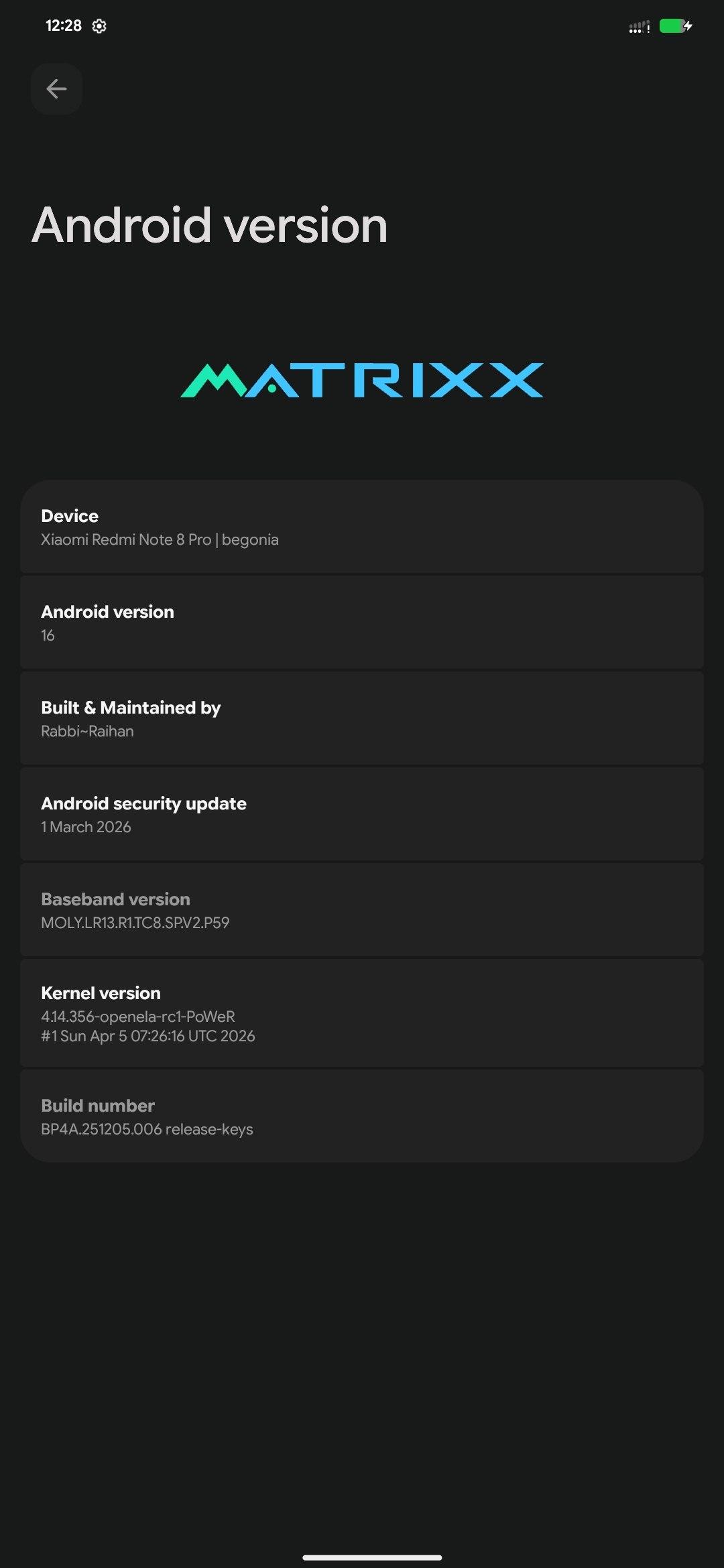
Task: Tap the home gesture bar
Action: point(372,1557)
